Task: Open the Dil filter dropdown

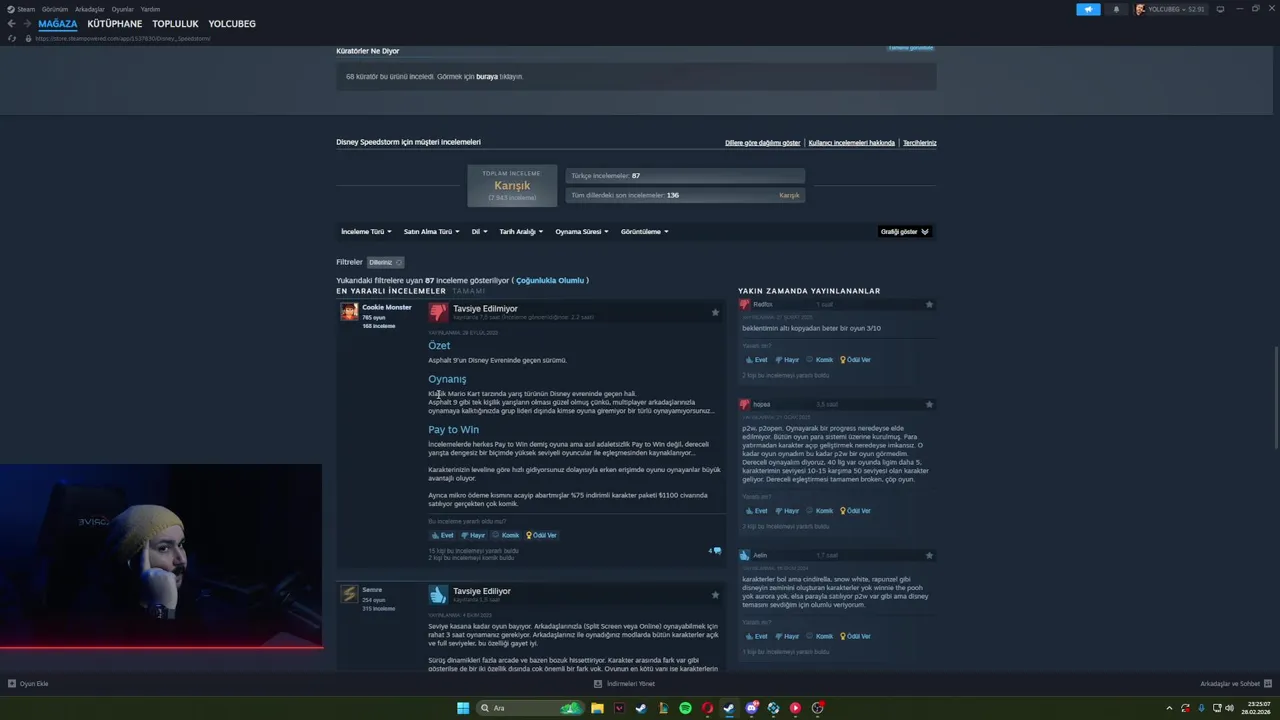Action: pos(479,231)
